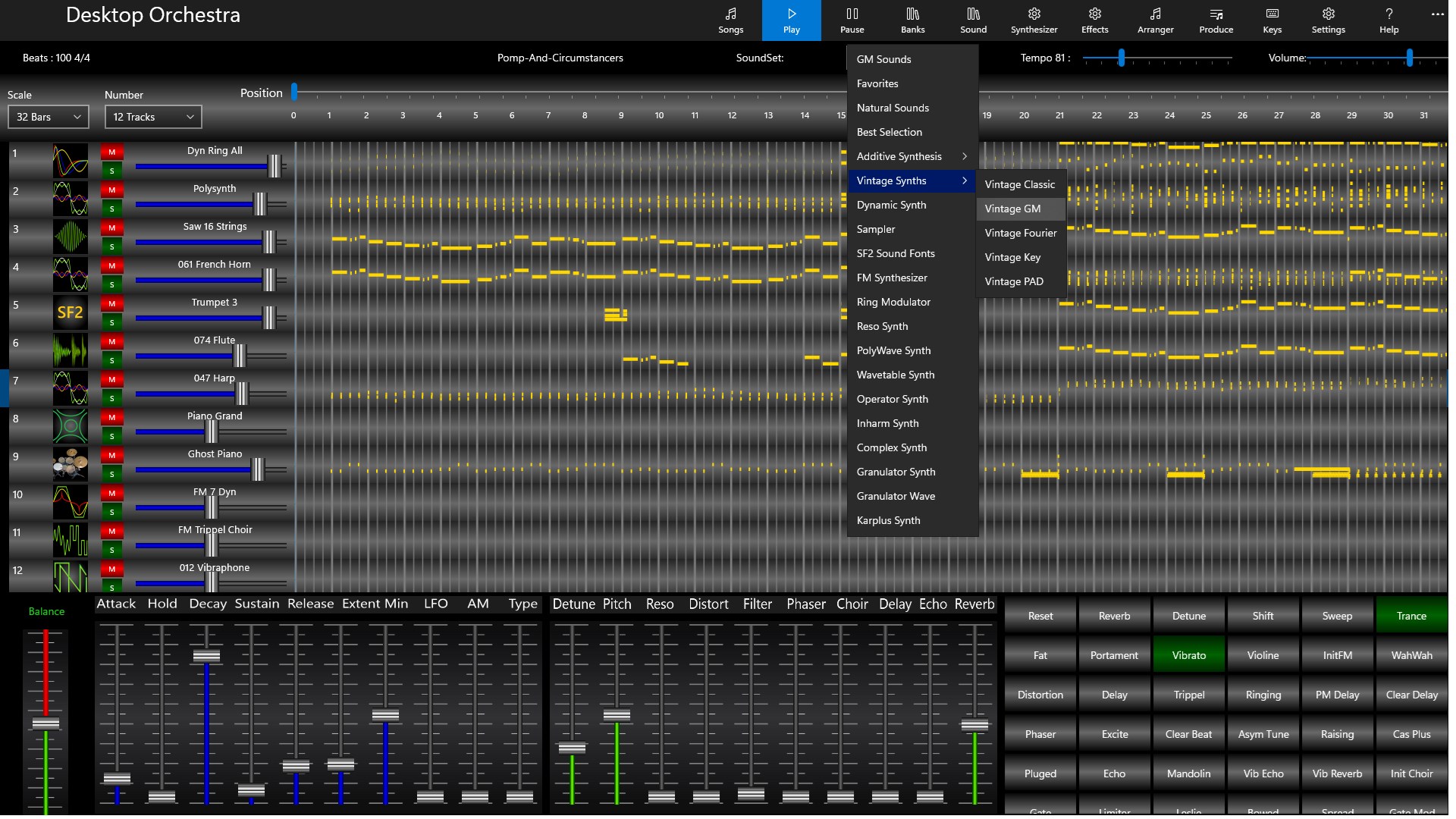Viewport: 1456px width, 819px height.
Task: Open the 32 Bars scale dropdown
Action: coord(49,117)
